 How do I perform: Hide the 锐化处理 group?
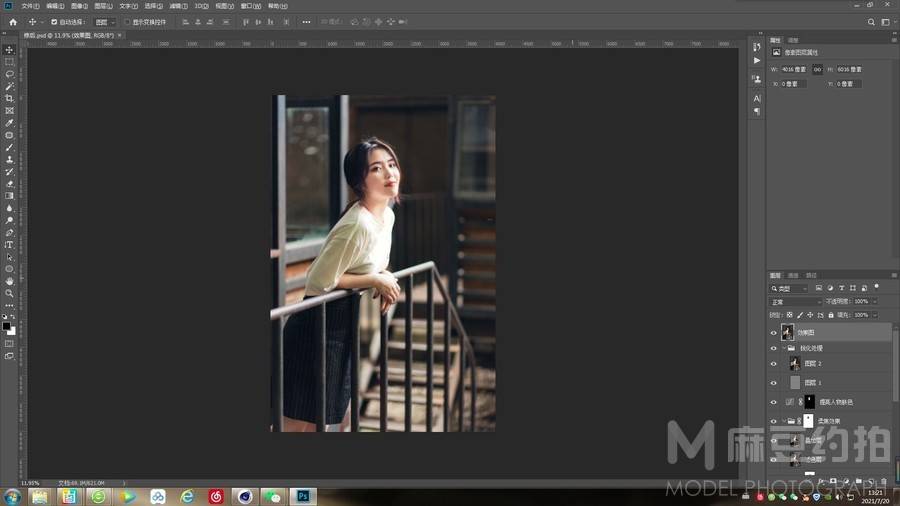(x=773, y=348)
